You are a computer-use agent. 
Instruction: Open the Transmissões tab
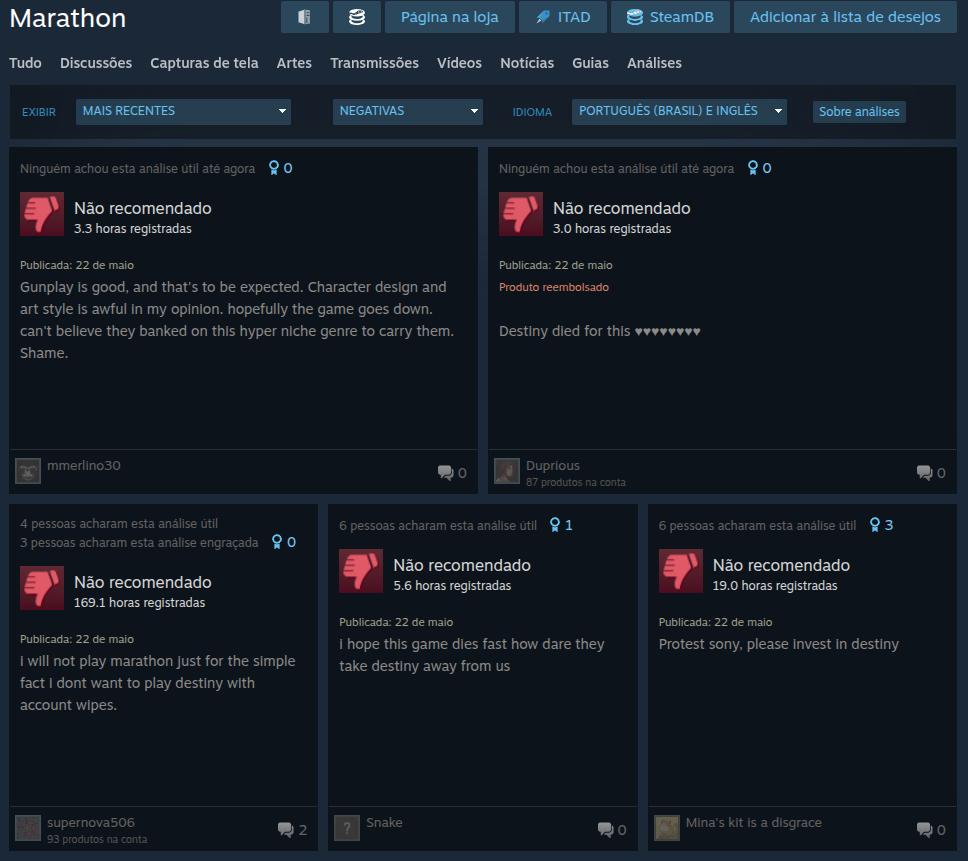(374, 63)
